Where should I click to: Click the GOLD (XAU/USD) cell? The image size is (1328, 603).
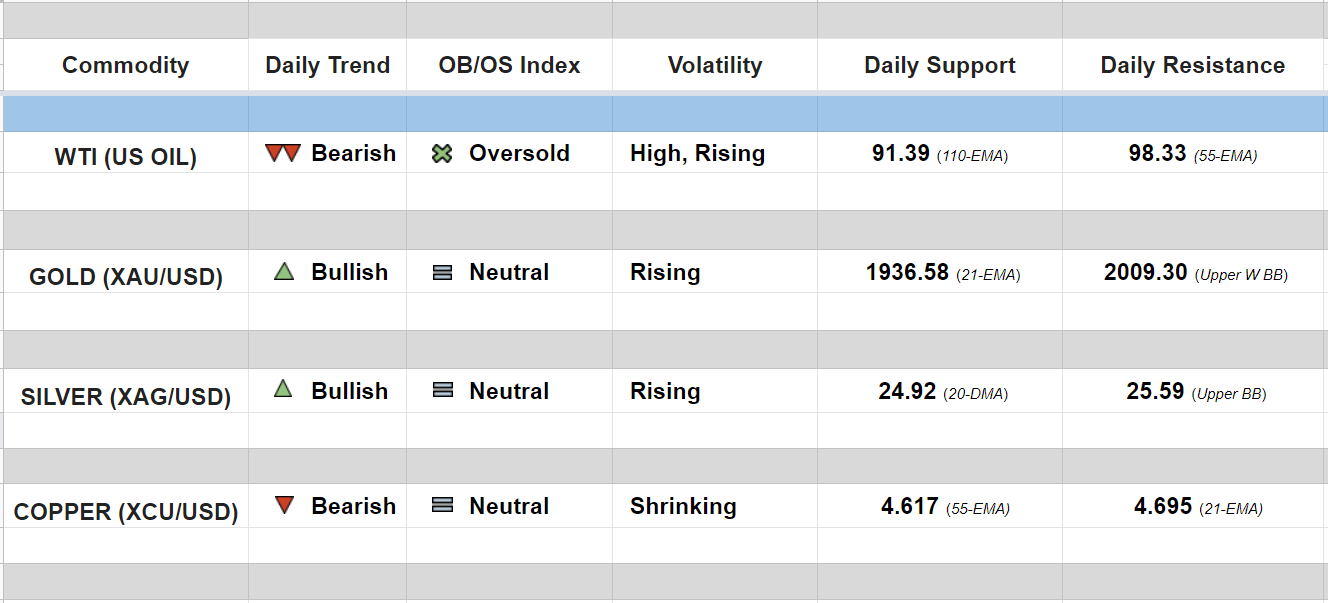coord(125,277)
